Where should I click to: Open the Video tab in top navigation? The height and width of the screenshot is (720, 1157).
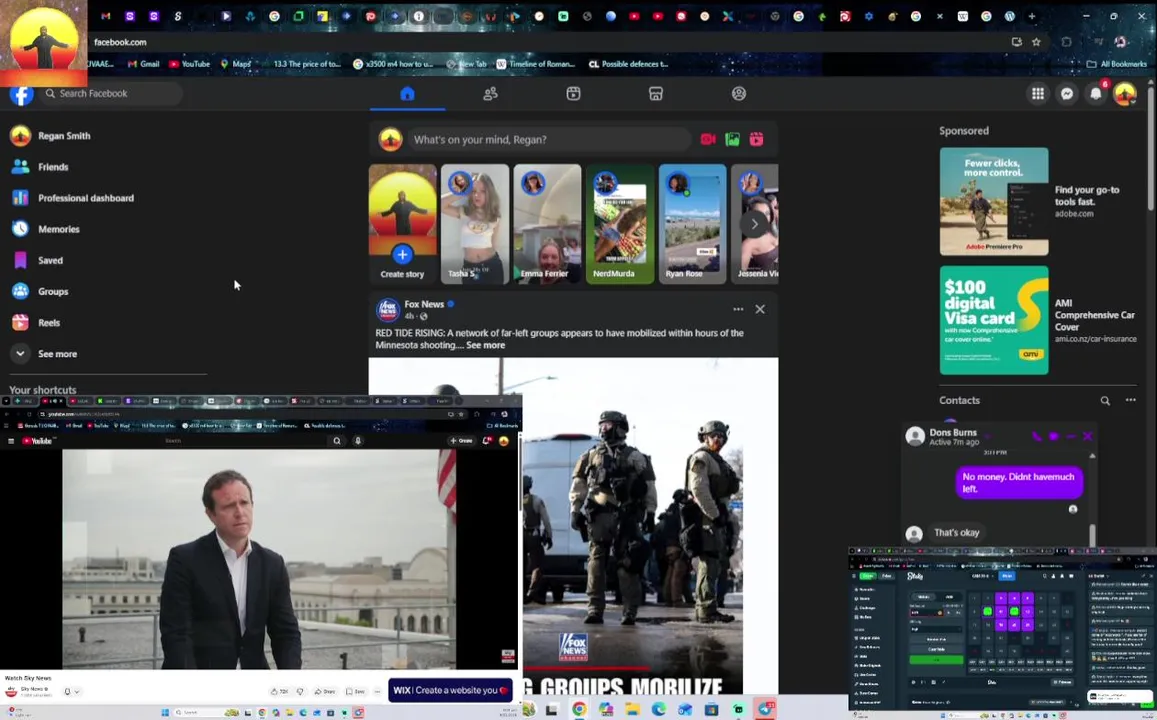pos(573,94)
